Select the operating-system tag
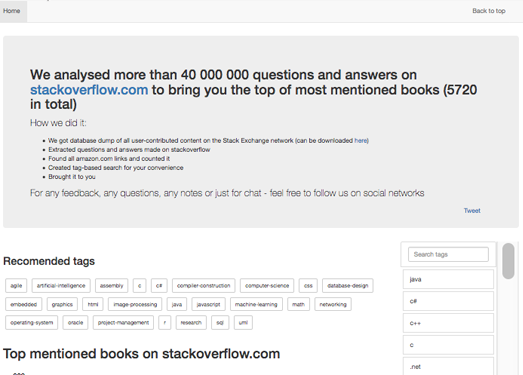Image resolution: width=523 pixels, height=375 pixels. (x=32, y=323)
